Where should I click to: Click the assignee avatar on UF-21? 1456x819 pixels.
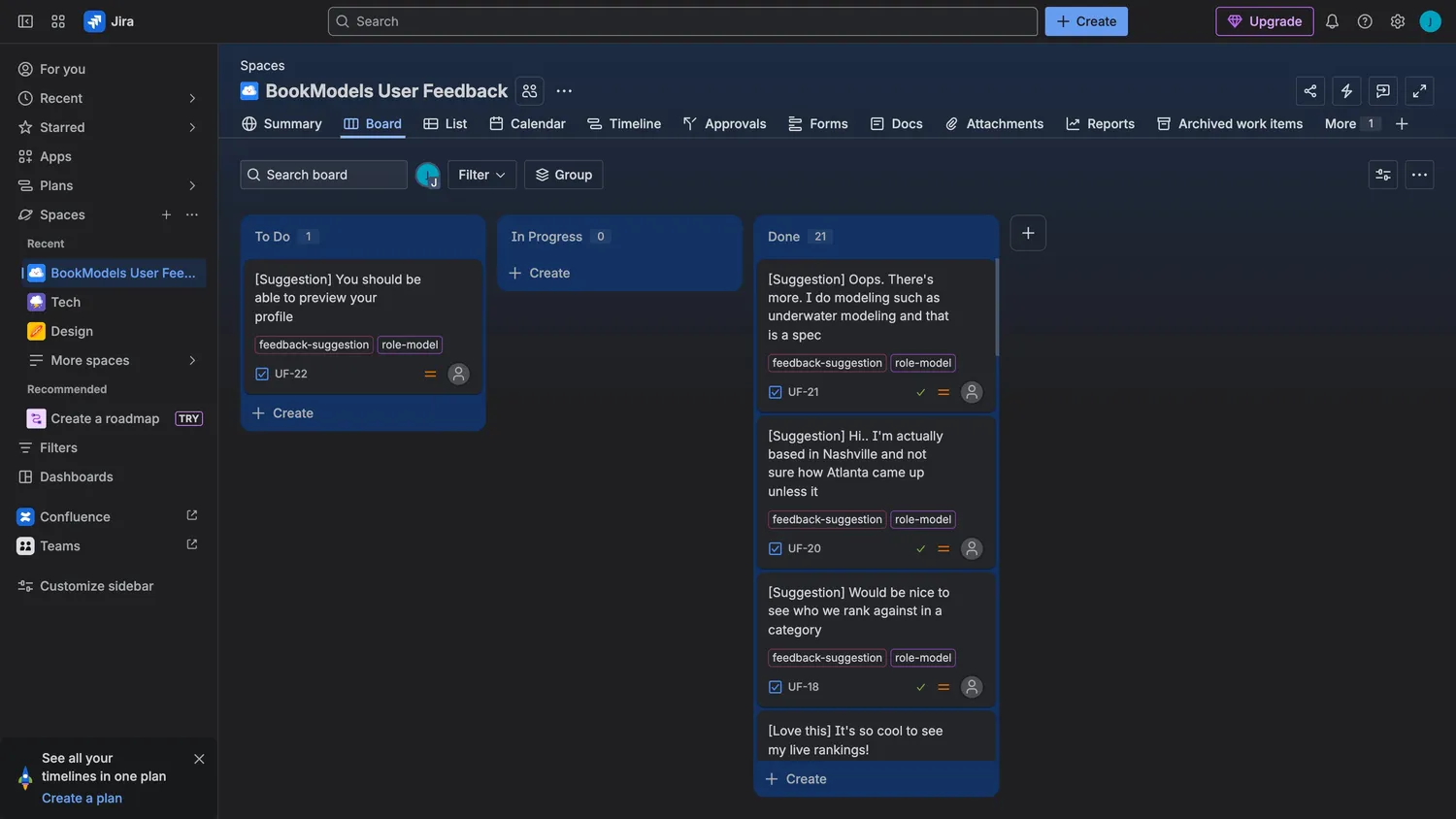pos(972,392)
